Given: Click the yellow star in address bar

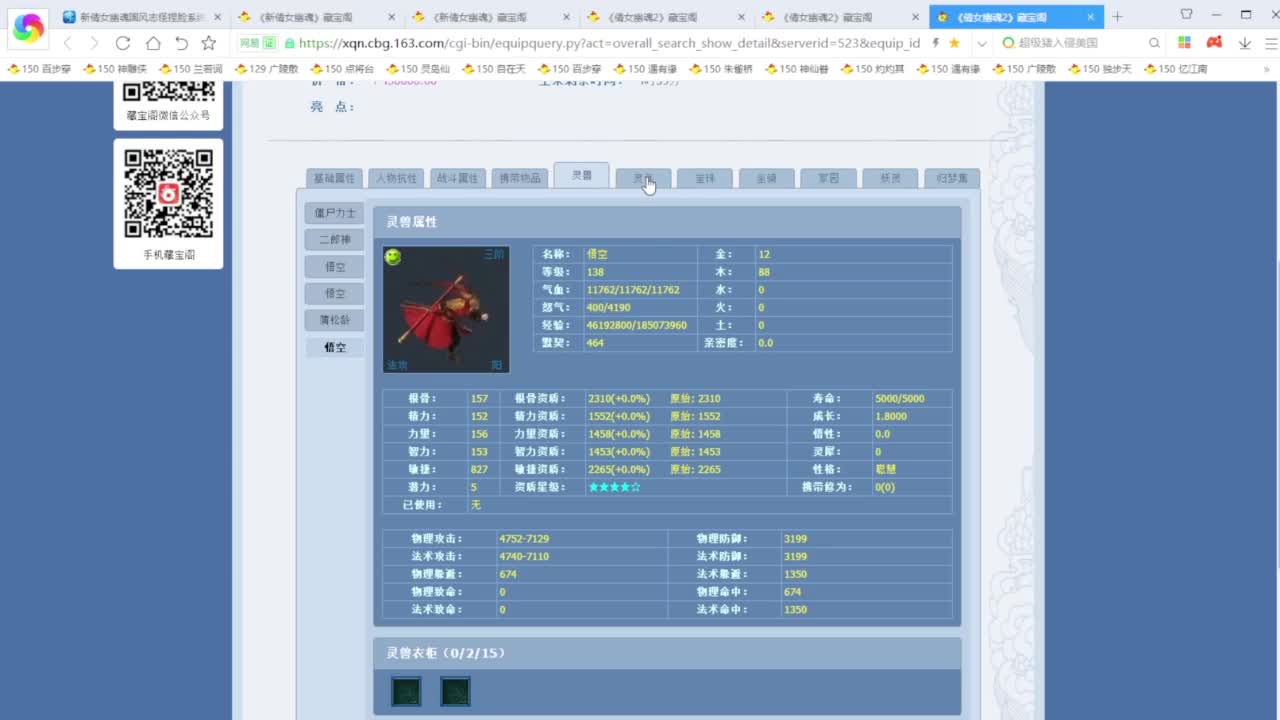Looking at the screenshot, I should click(954, 43).
